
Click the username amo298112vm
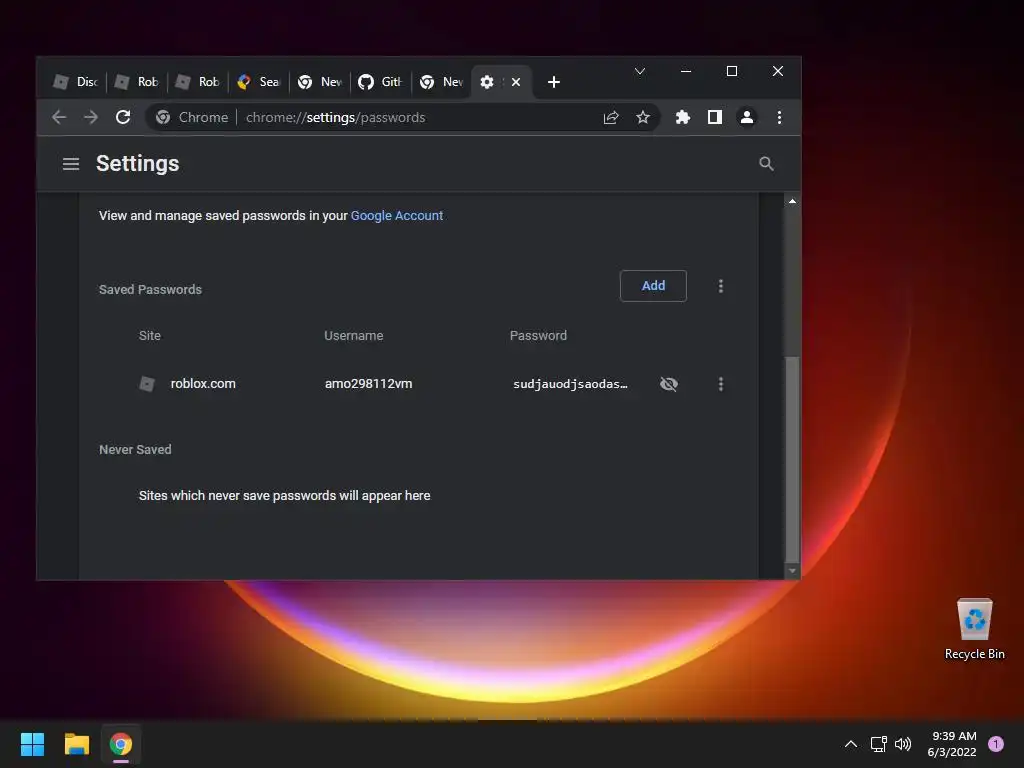[x=368, y=384]
